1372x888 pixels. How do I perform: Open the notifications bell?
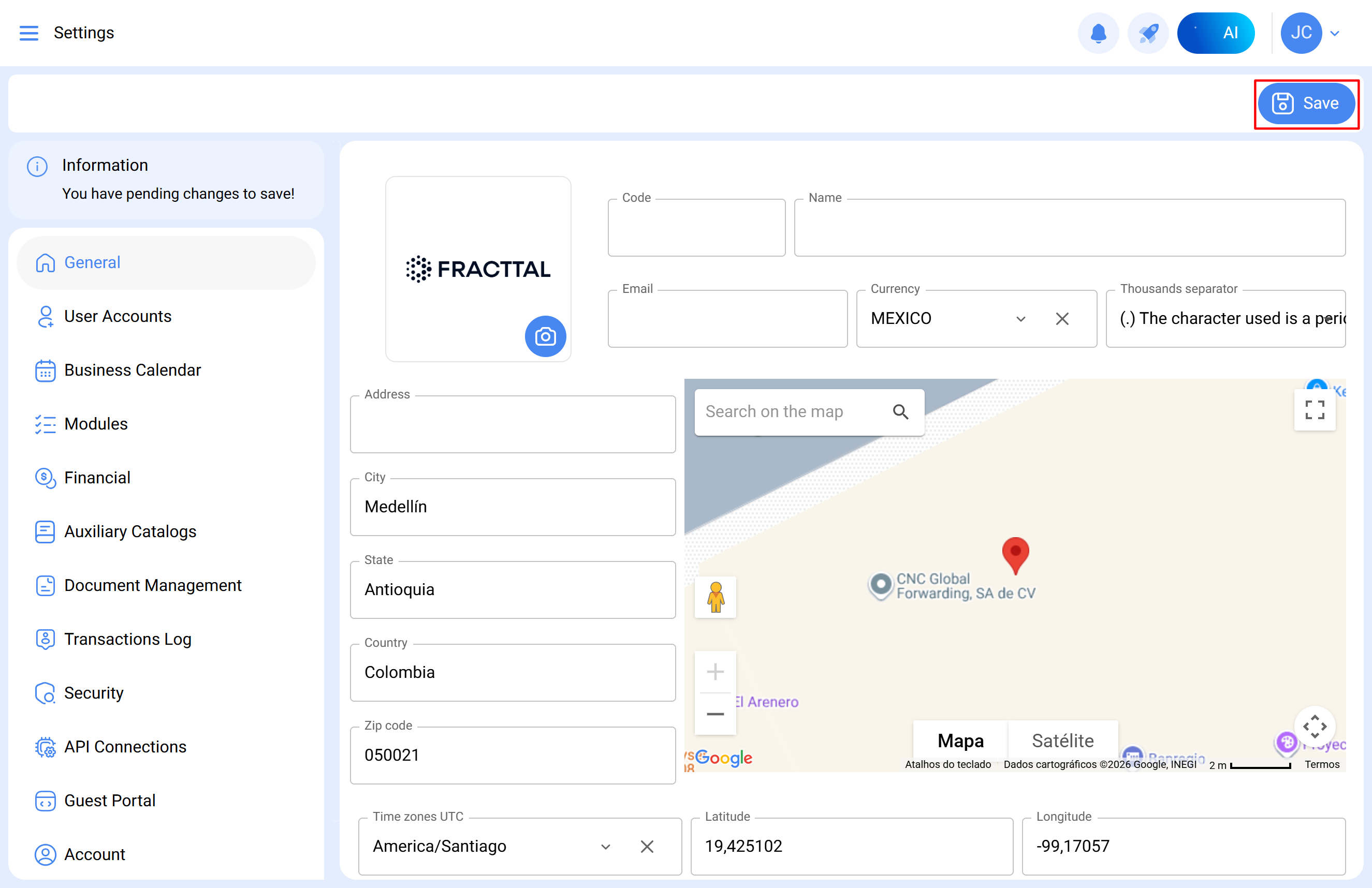tap(1098, 33)
